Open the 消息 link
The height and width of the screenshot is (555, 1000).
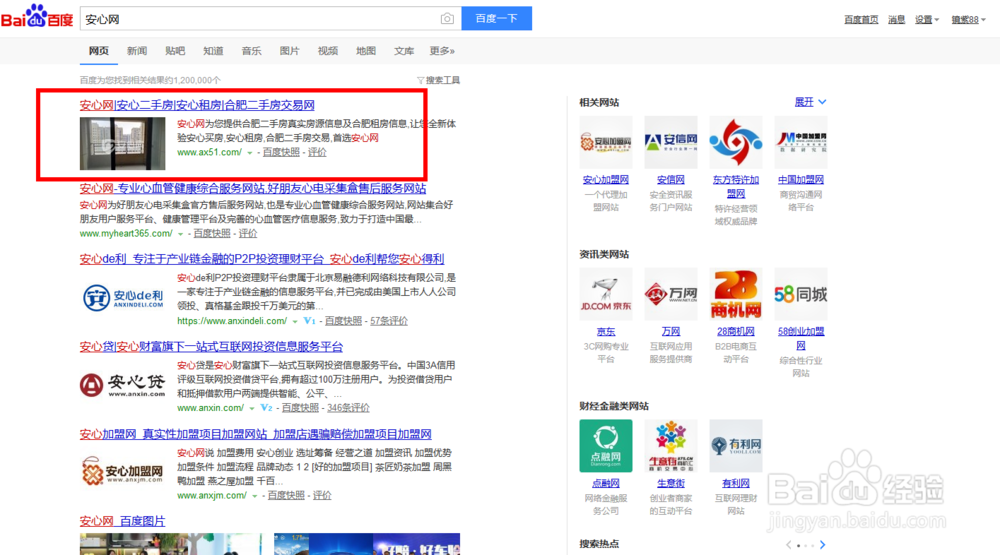pyautogui.click(x=896, y=20)
